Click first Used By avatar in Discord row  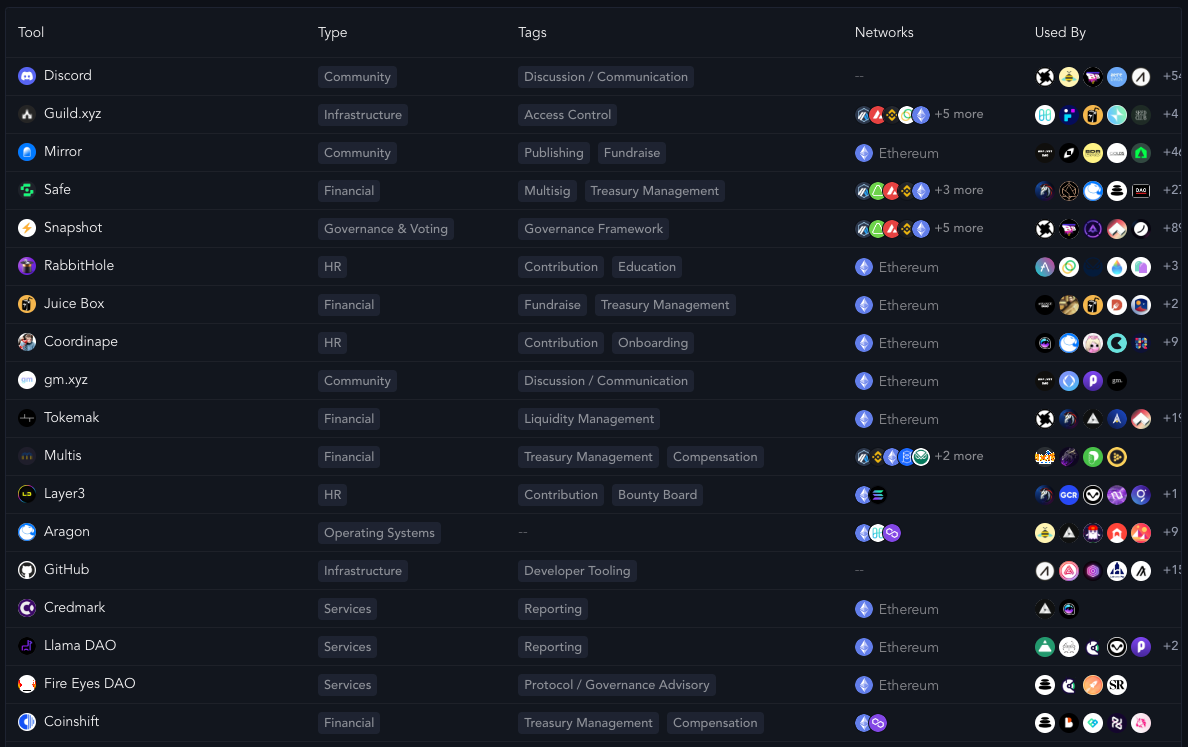1045,77
